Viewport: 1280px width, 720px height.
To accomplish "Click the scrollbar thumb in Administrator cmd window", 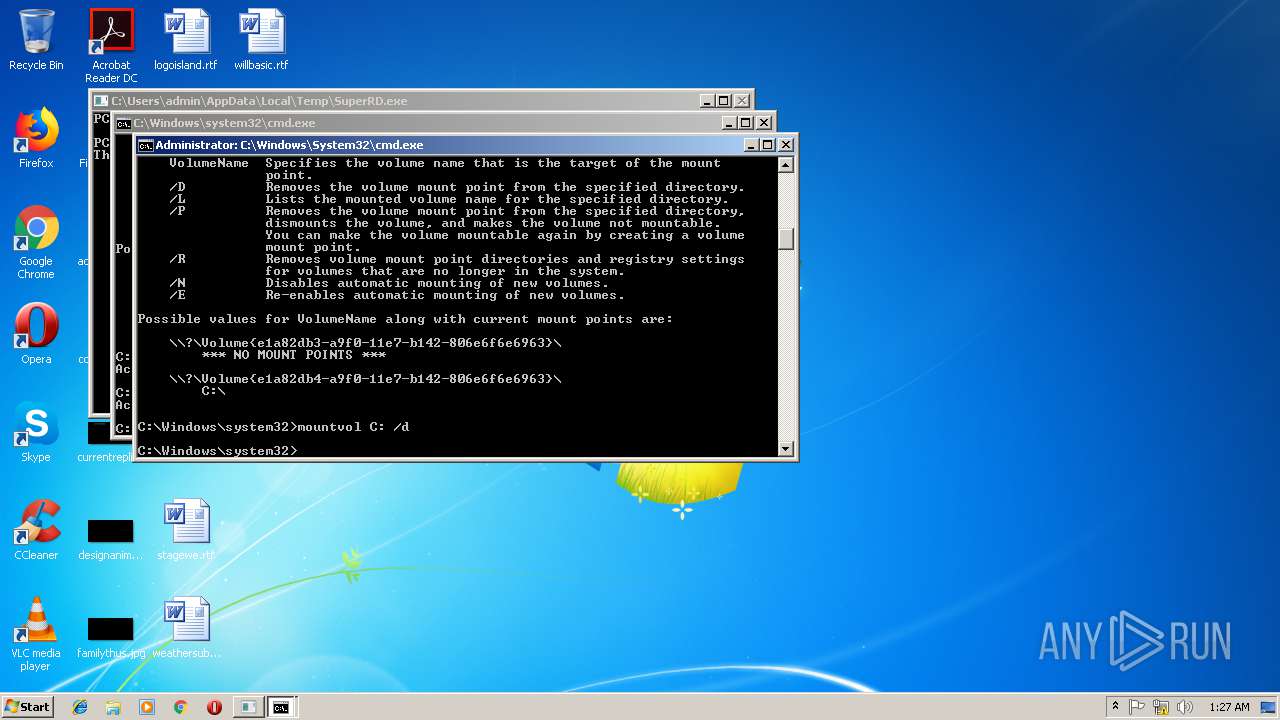I will (786, 239).
